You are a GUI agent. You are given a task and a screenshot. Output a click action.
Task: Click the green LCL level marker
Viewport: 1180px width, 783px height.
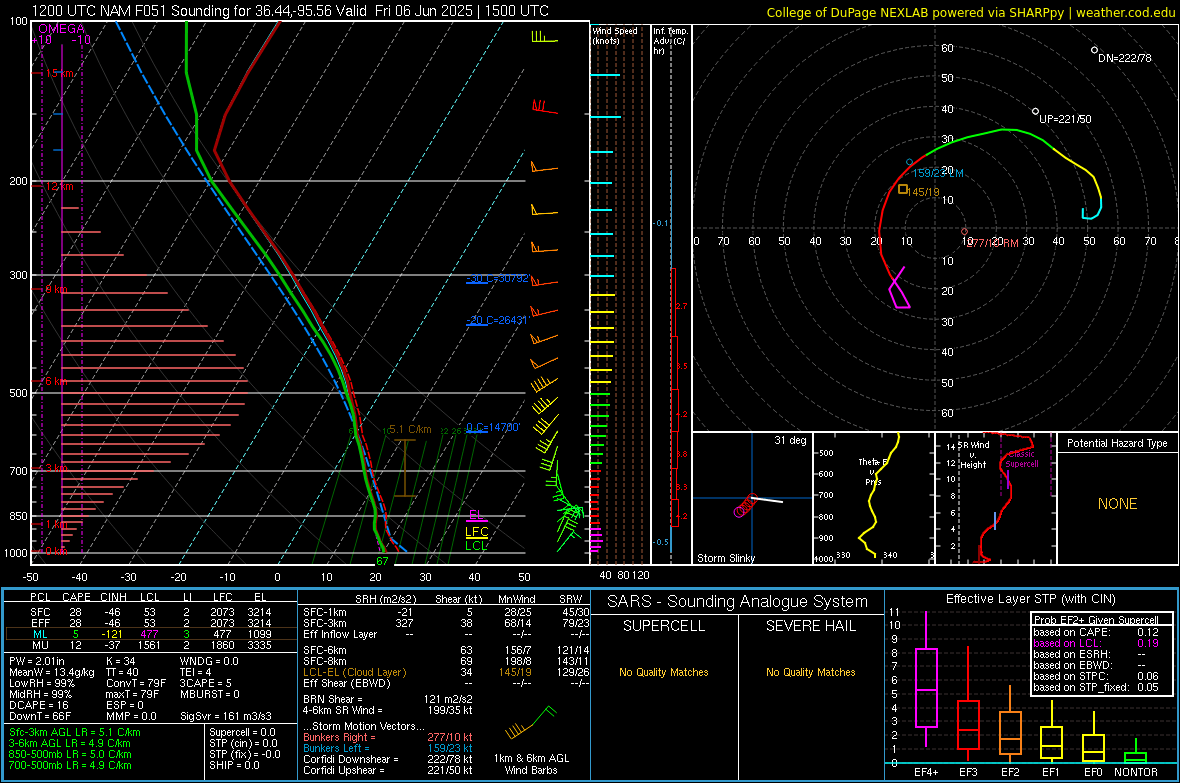coord(476,547)
